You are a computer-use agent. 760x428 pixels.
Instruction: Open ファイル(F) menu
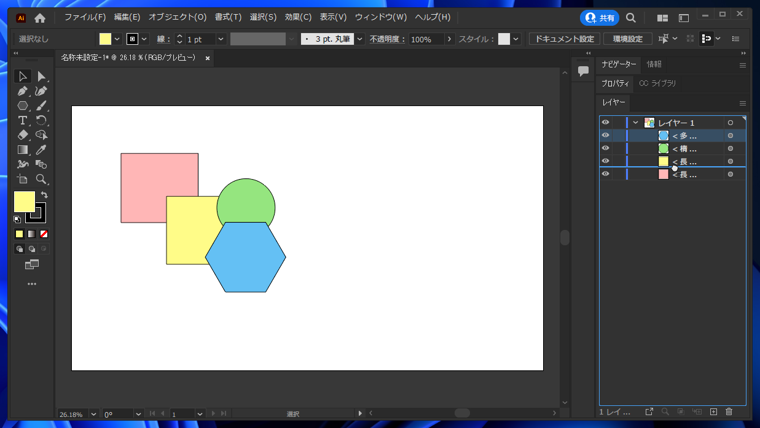[85, 17]
